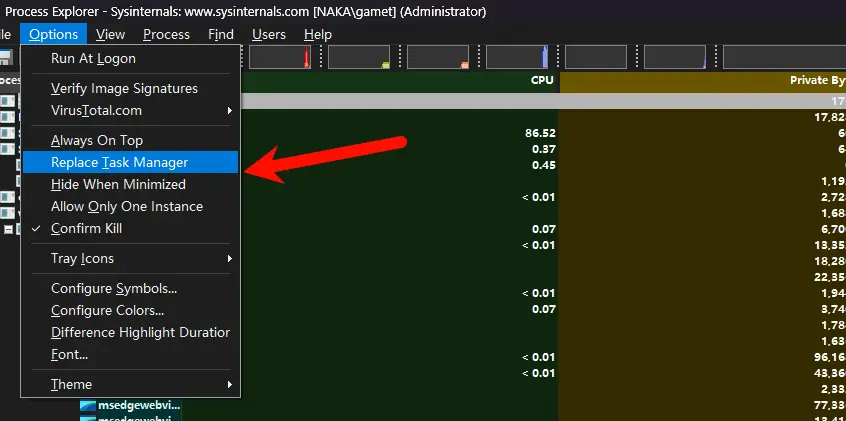846x421 pixels.
Task: Open the View menu
Action: 110,34
